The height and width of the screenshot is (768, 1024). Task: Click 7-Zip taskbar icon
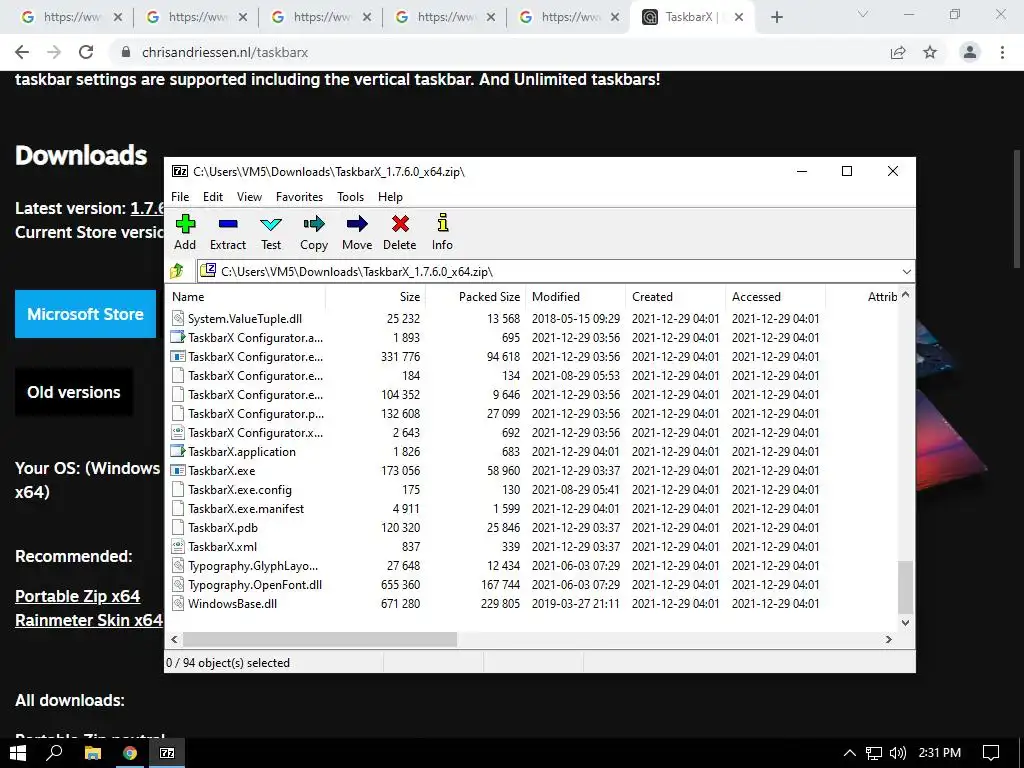[167, 753]
